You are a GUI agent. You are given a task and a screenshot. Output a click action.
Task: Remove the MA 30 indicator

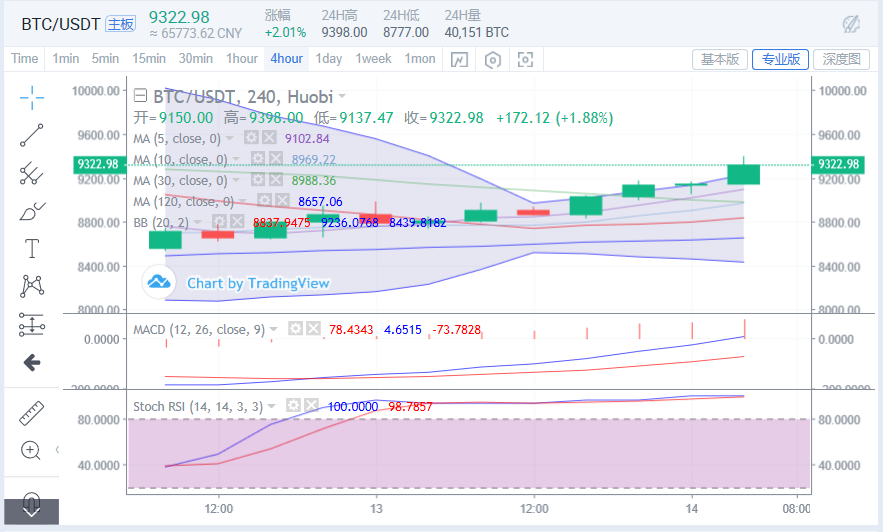(276, 180)
